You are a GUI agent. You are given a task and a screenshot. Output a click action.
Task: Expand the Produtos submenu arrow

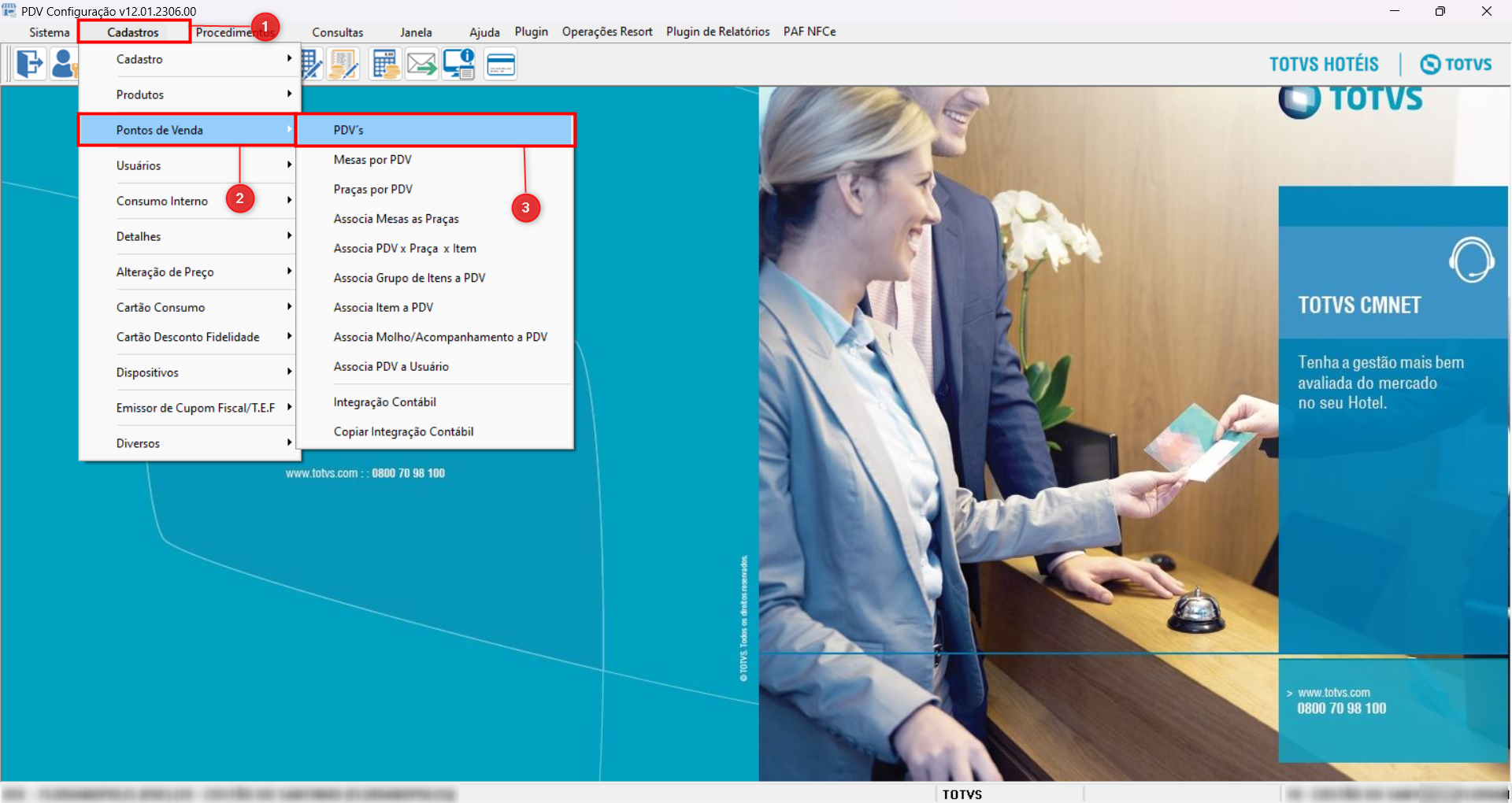pos(289,94)
